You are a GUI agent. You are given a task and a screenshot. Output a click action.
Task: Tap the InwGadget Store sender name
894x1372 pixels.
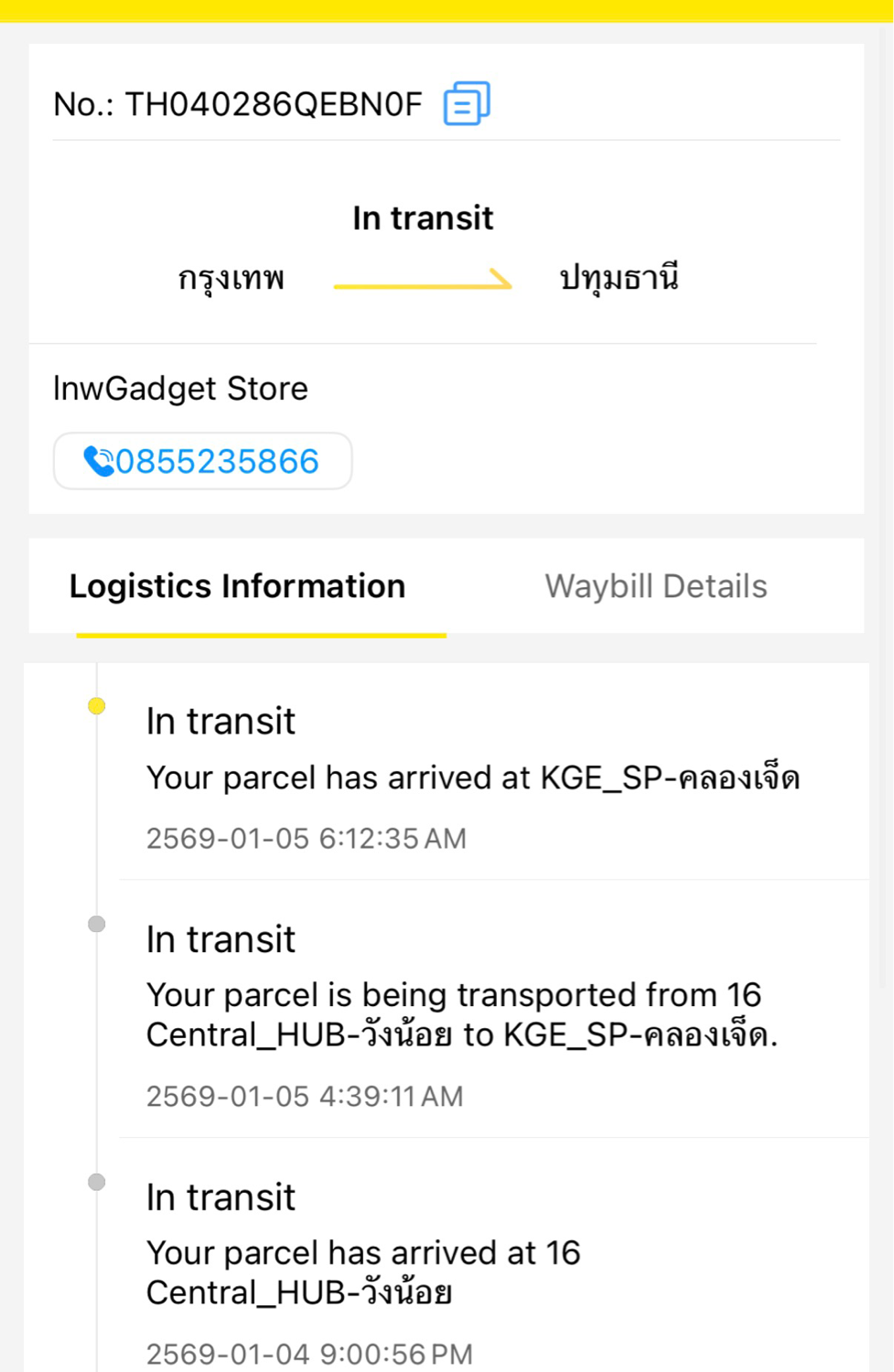[180, 389]
